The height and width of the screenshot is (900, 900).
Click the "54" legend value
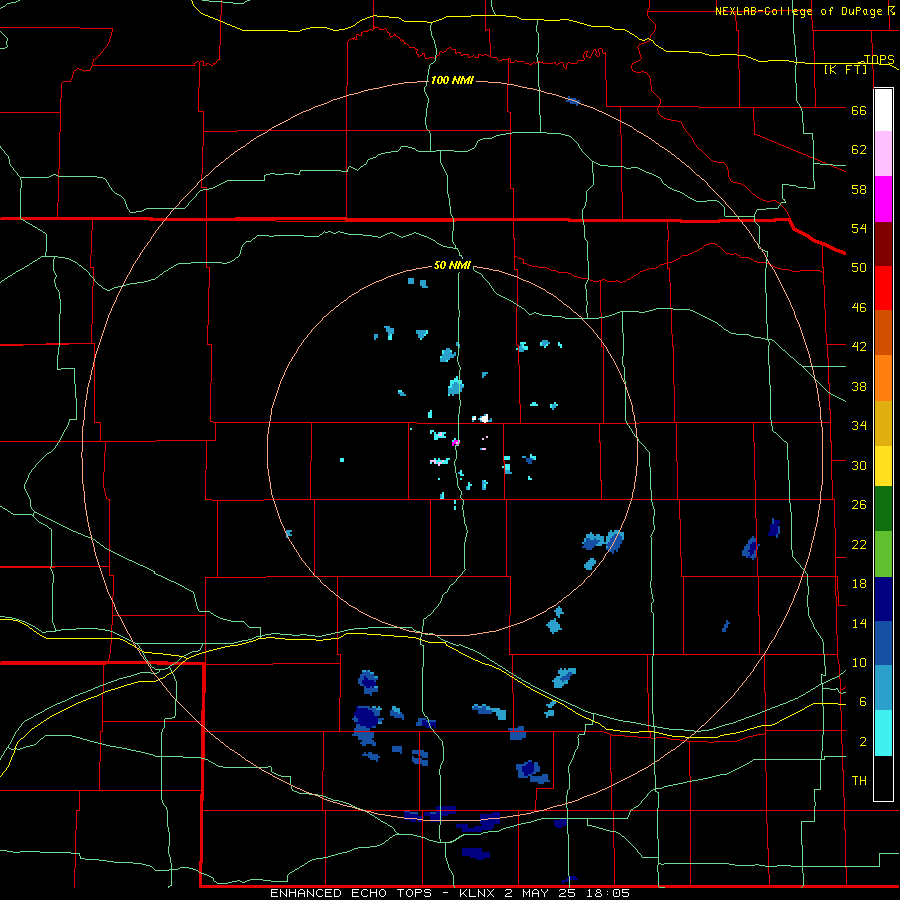pyautogui.click(x=859, y=228)
